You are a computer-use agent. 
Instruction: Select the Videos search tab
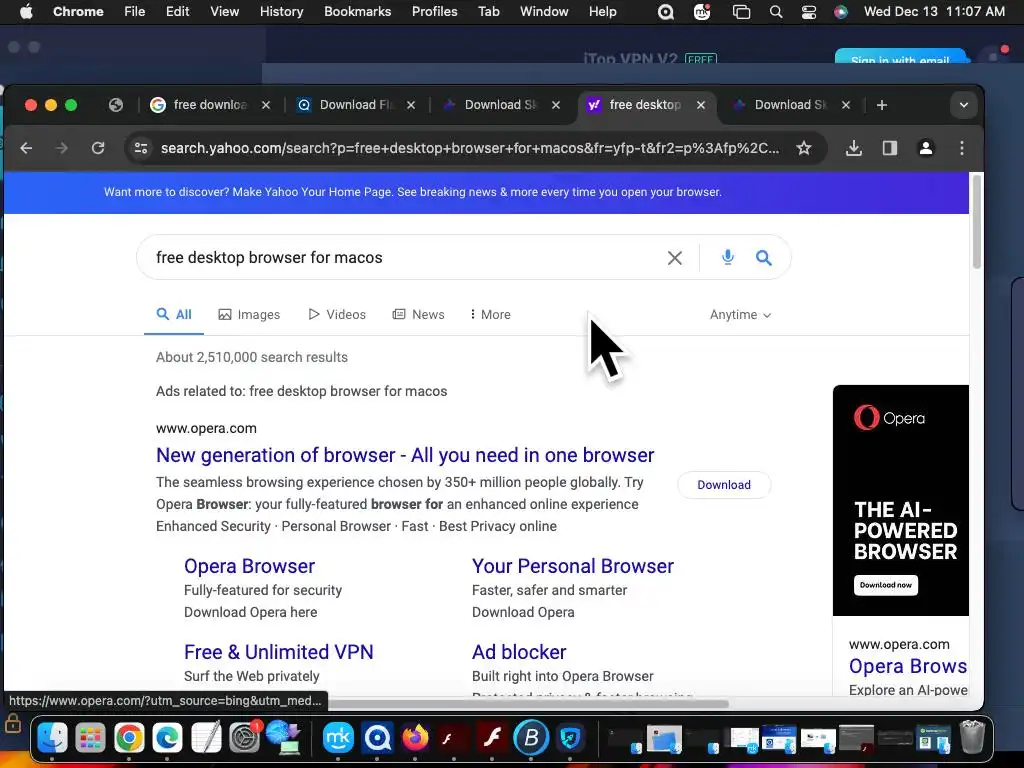pos(337,315)
